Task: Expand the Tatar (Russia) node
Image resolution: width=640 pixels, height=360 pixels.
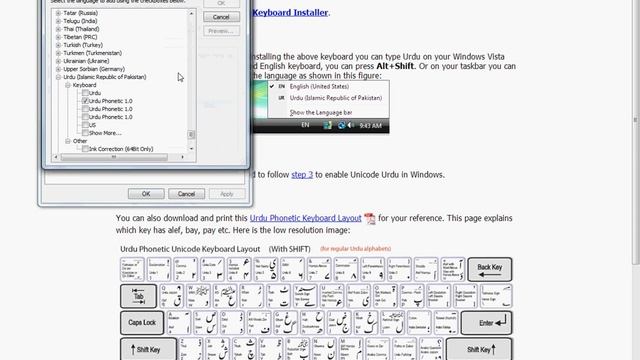Action: tap(58, 13)
